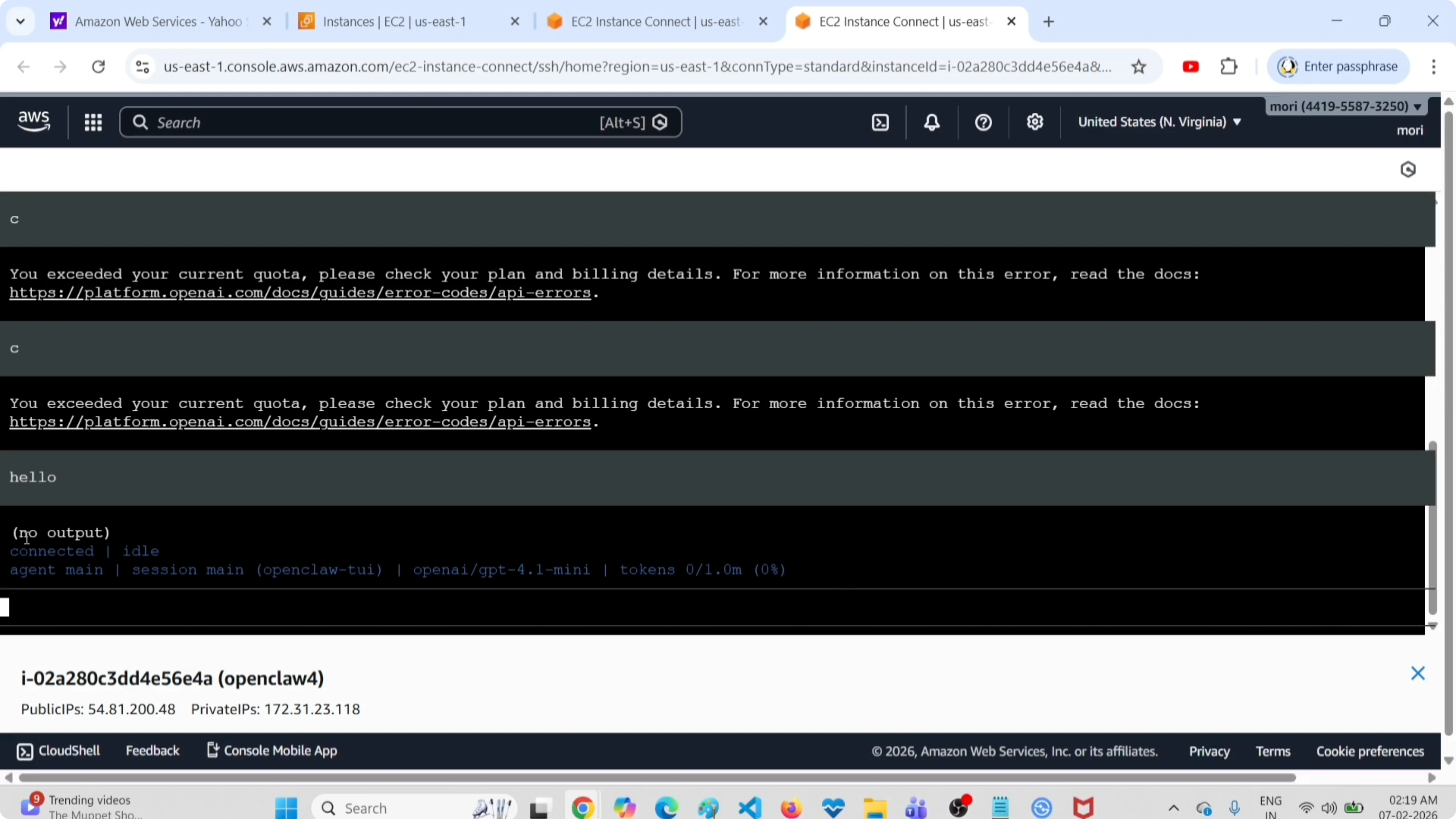Click the Feedback option in the footer
1456x819 pixels.
pos(153,751)
